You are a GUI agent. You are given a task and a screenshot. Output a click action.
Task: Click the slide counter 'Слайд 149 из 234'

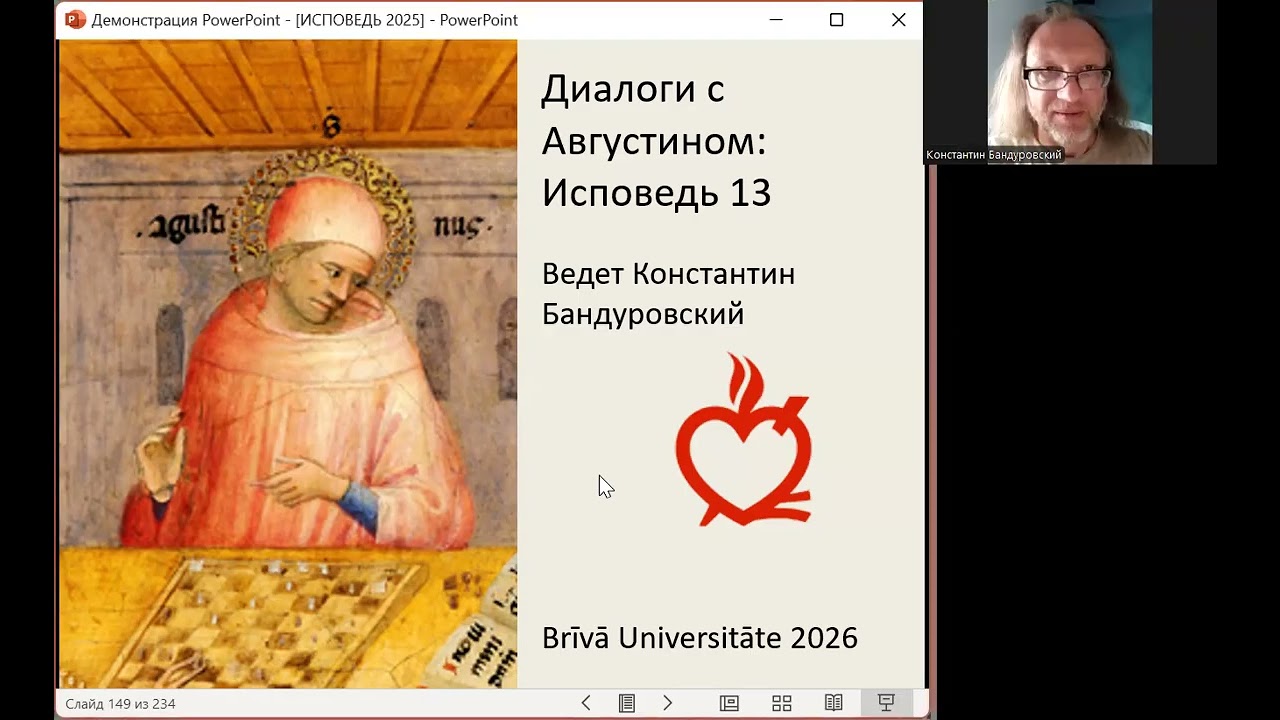(x=120, y=704)
